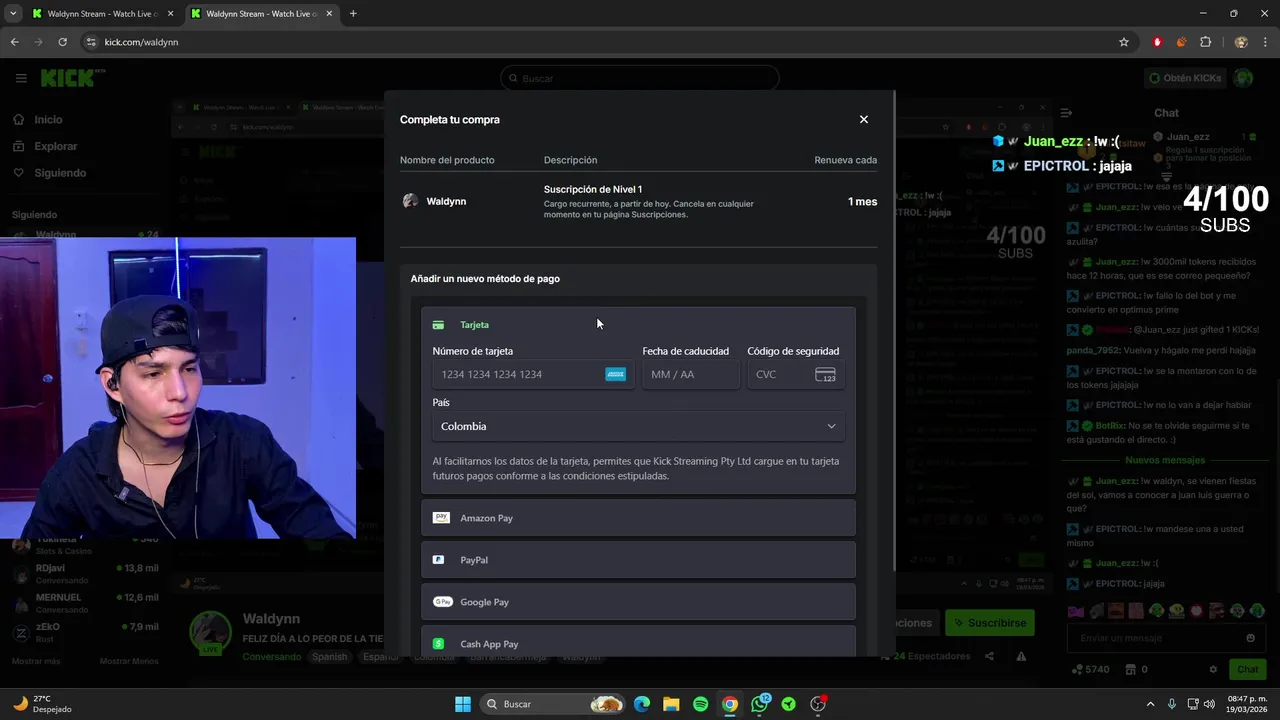The image size is (1280, 720).
Task: Open the orange plug extension icon
Action: pos(1181,42)
